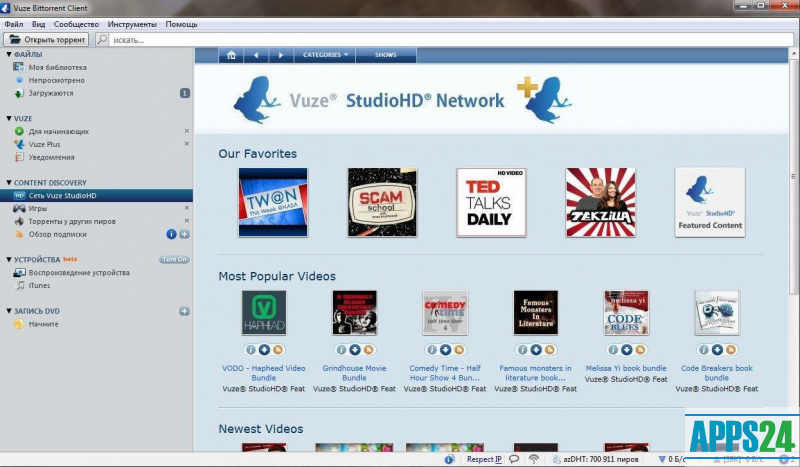The width and height of the screenshot is (800, 467).
Task: Click info icon under Code Breakers bundle
Action: [x=703, y=350]
